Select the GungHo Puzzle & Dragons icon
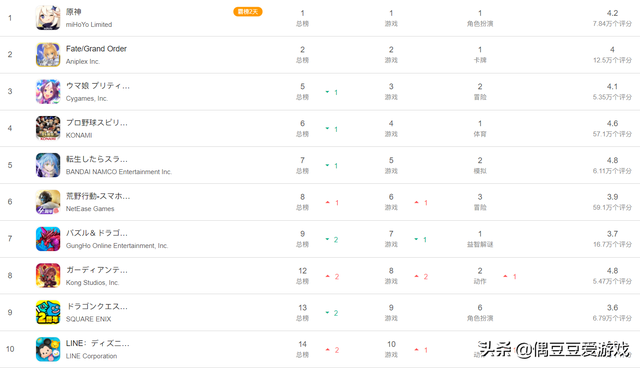 click(48, 239)
